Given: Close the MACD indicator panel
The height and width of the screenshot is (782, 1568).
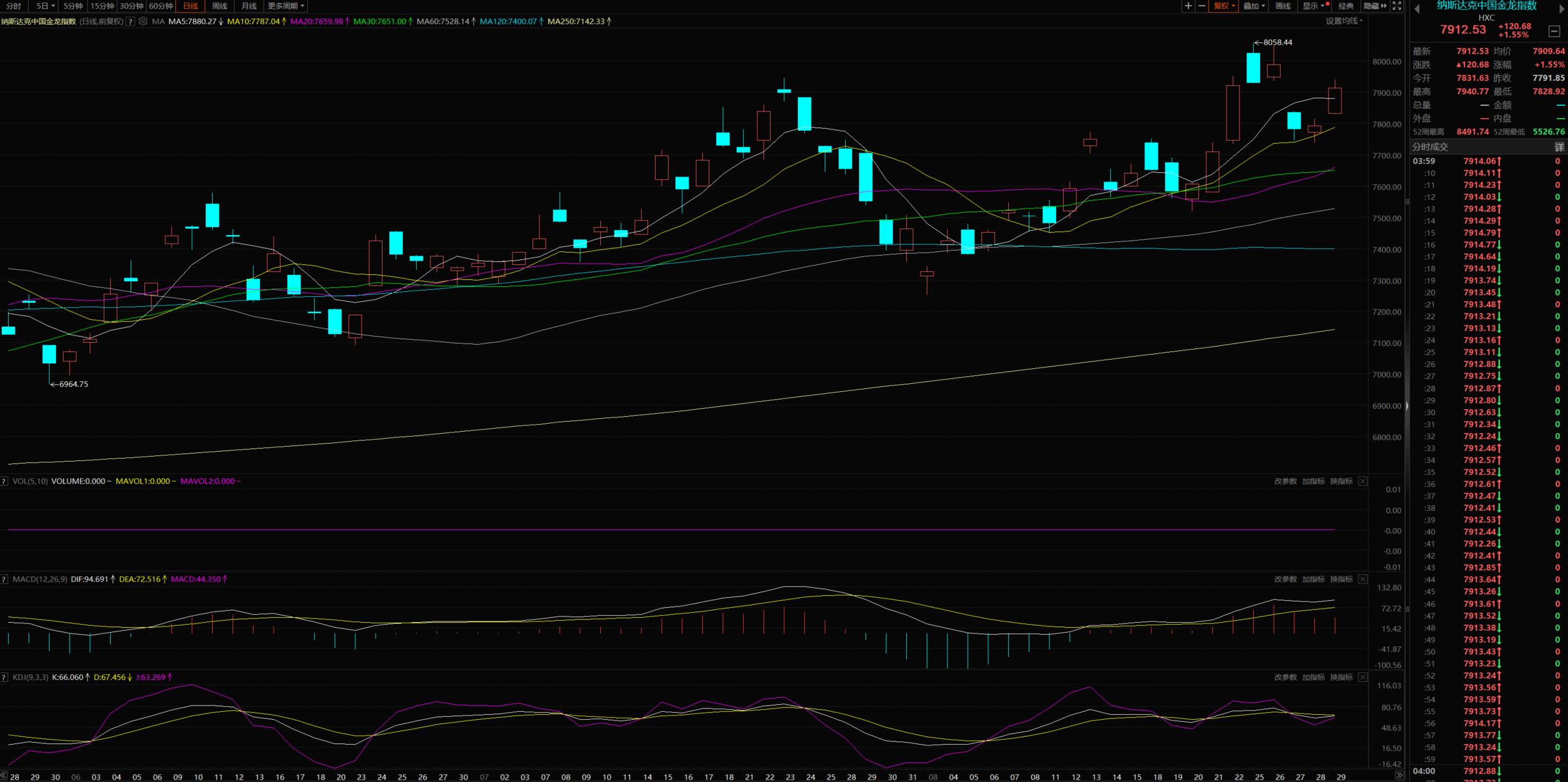Looking at the screenshot, I should pos(1363,579).
